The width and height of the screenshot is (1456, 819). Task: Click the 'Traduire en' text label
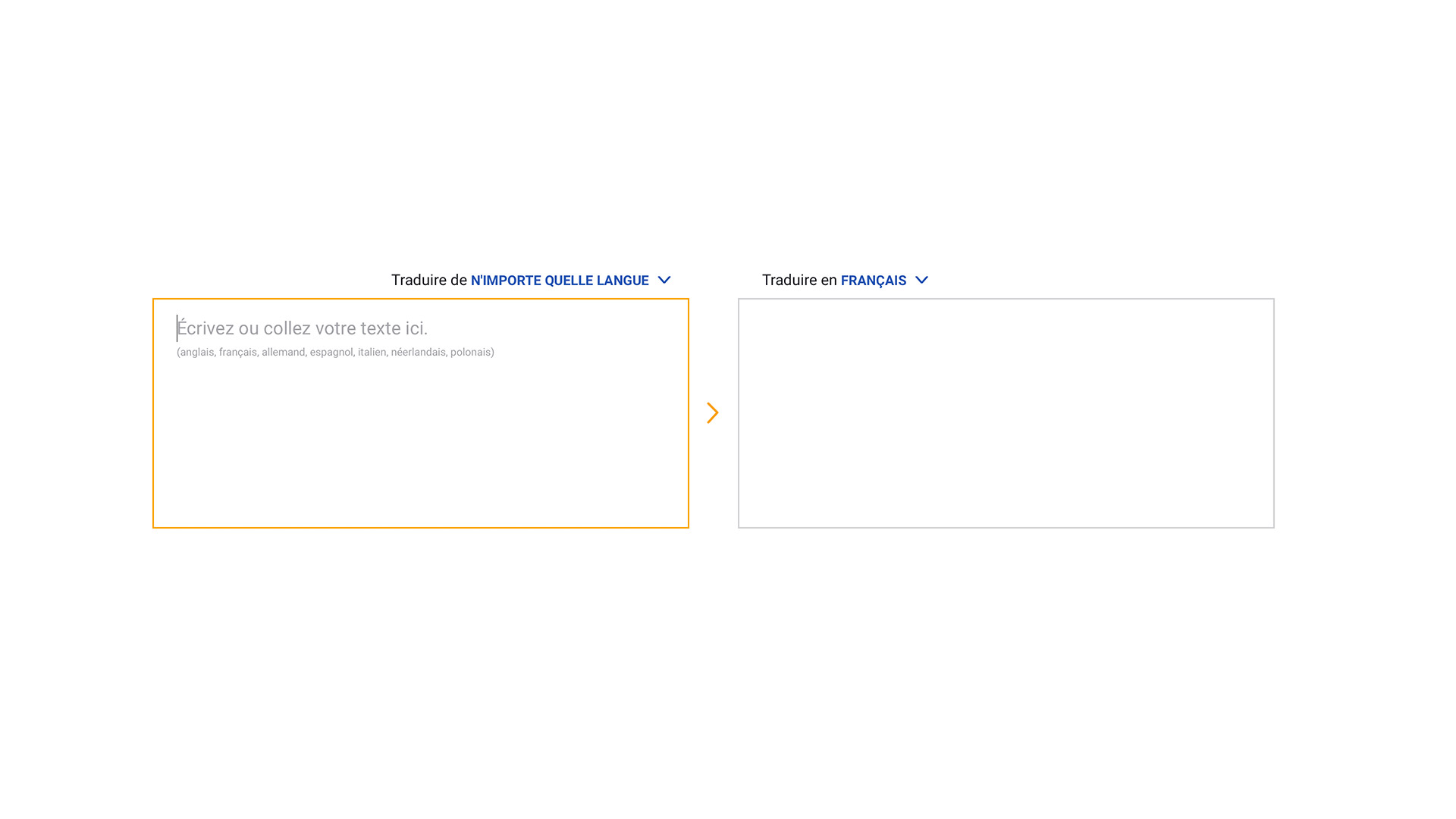(799, 280)
